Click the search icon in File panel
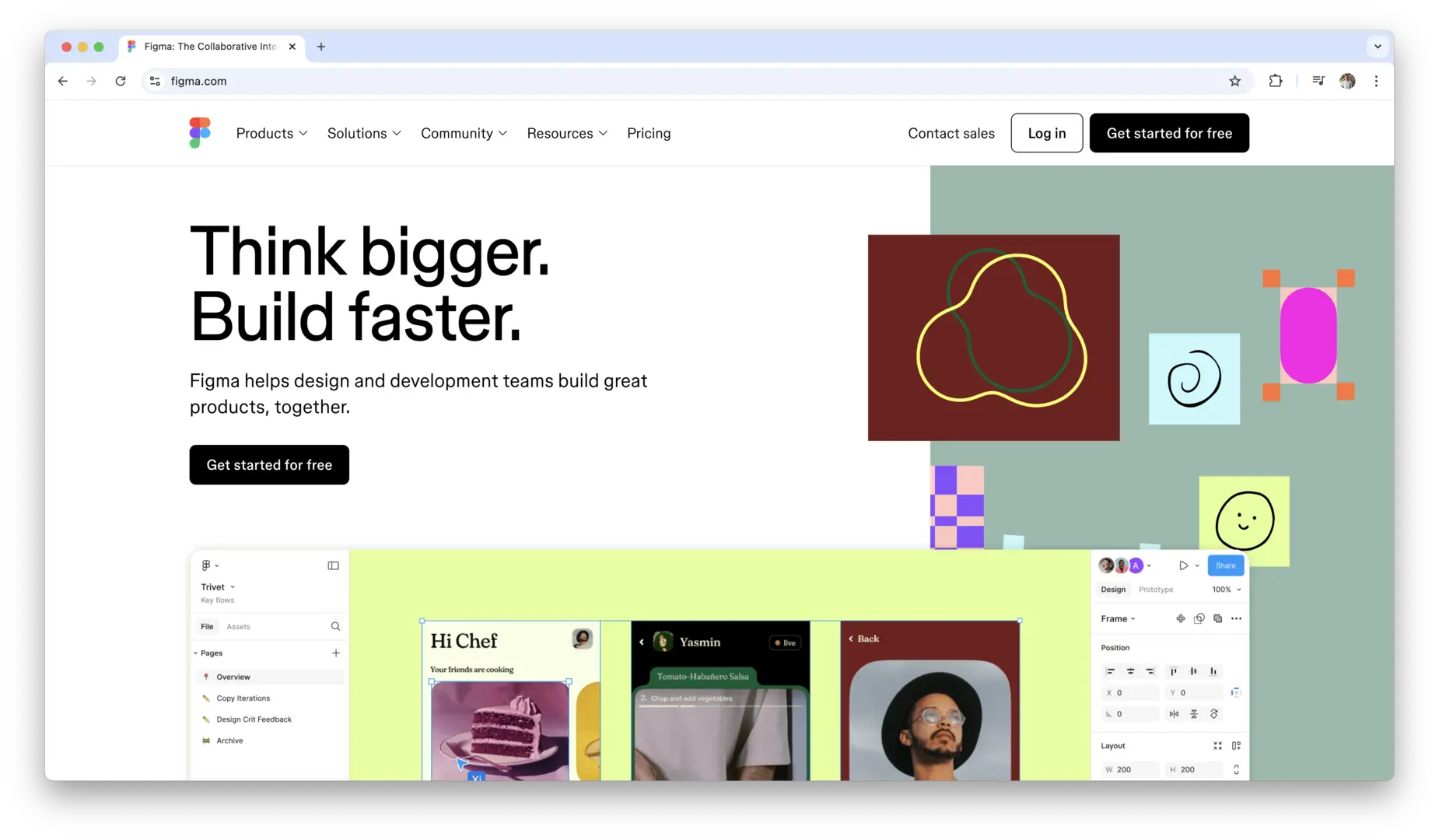1439x840 pixels. tap(335, 626)
